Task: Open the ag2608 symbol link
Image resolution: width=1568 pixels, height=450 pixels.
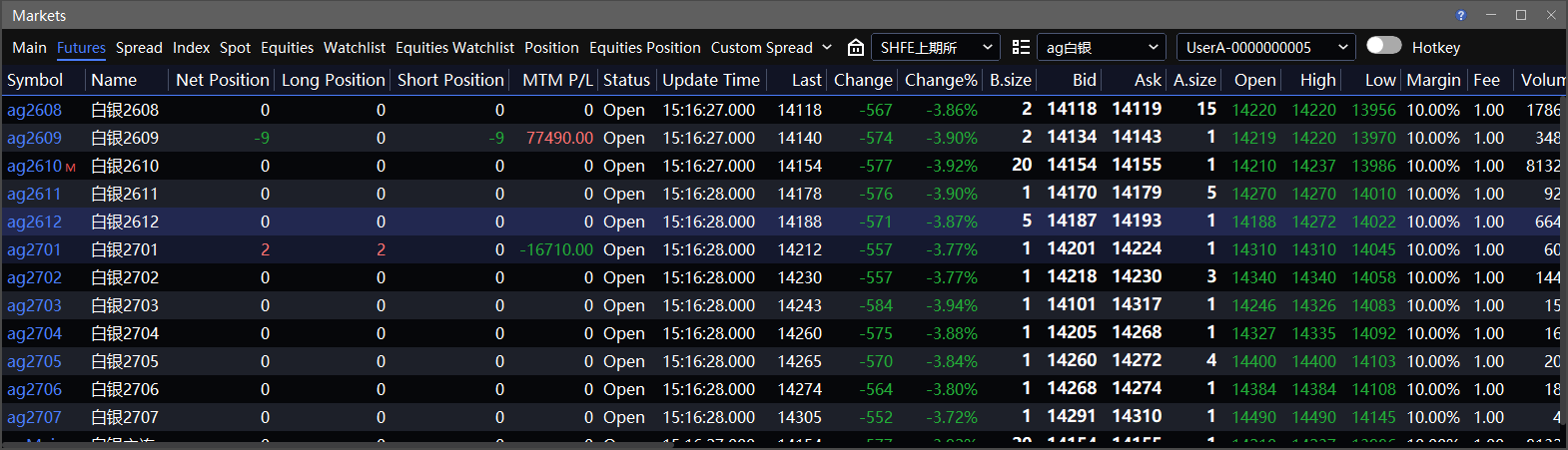Action: (x=34, y=110)
